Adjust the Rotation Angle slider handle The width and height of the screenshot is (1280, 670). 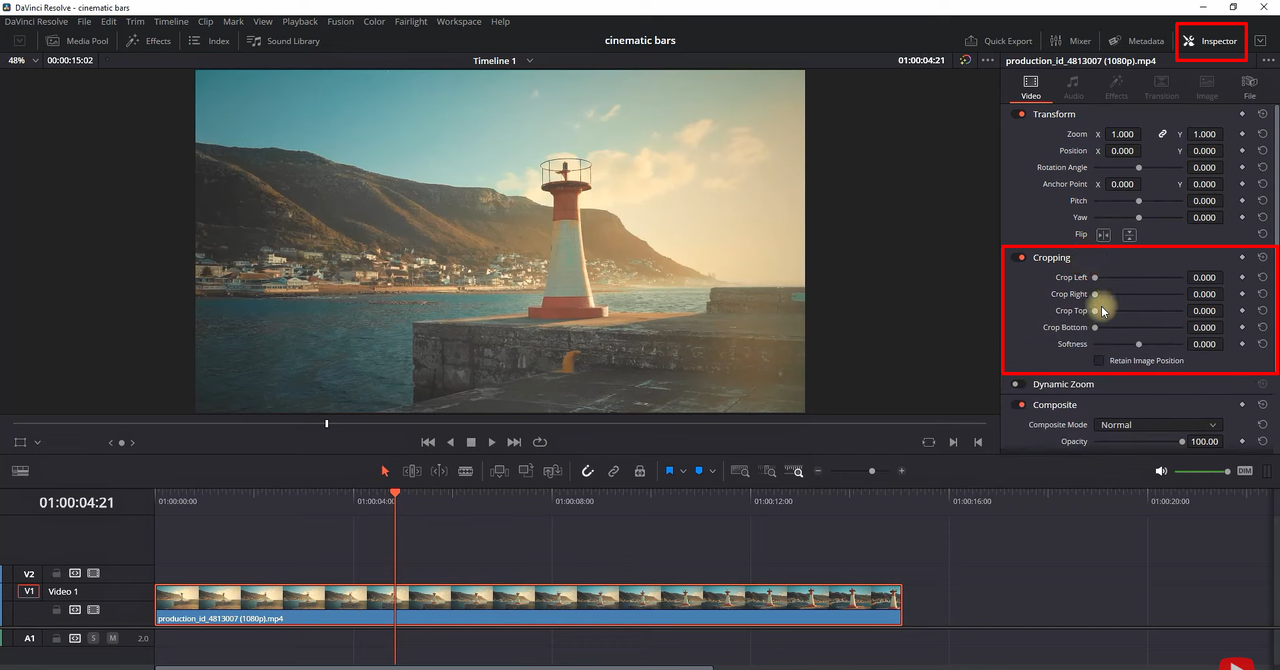pyautogui.click(x=1139, y=168)
